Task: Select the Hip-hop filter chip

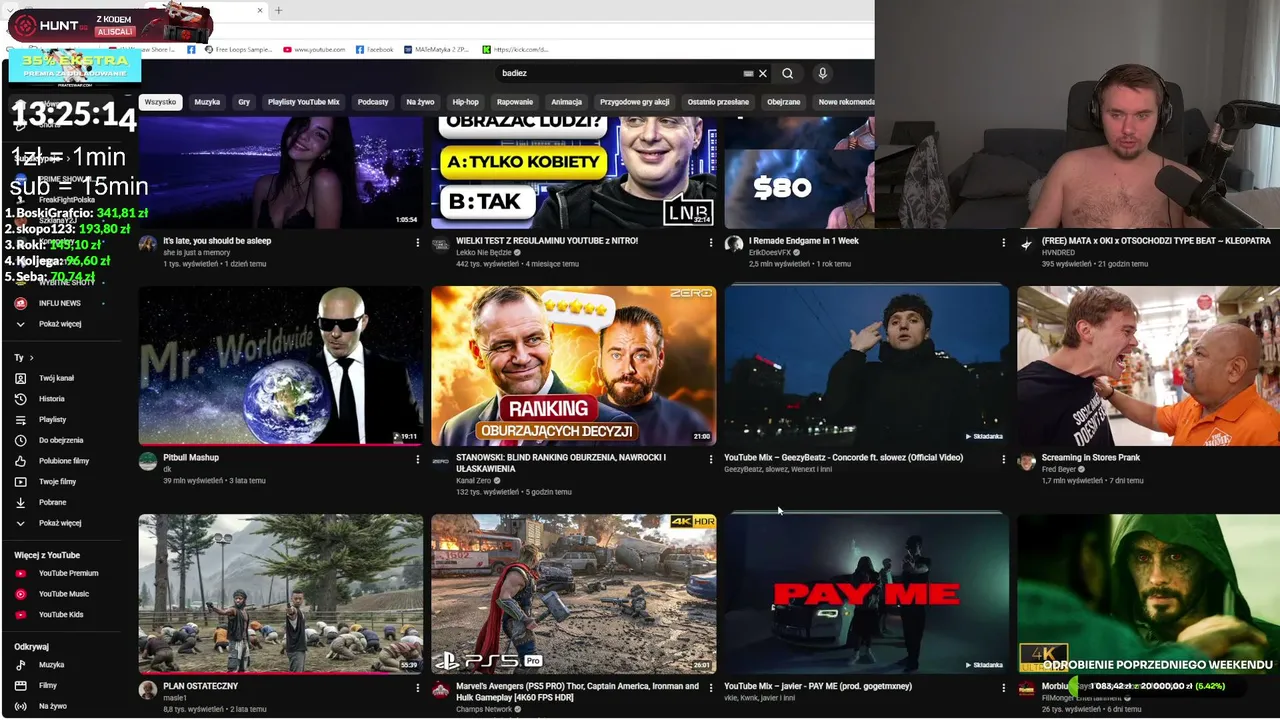Action: (466, 102)
